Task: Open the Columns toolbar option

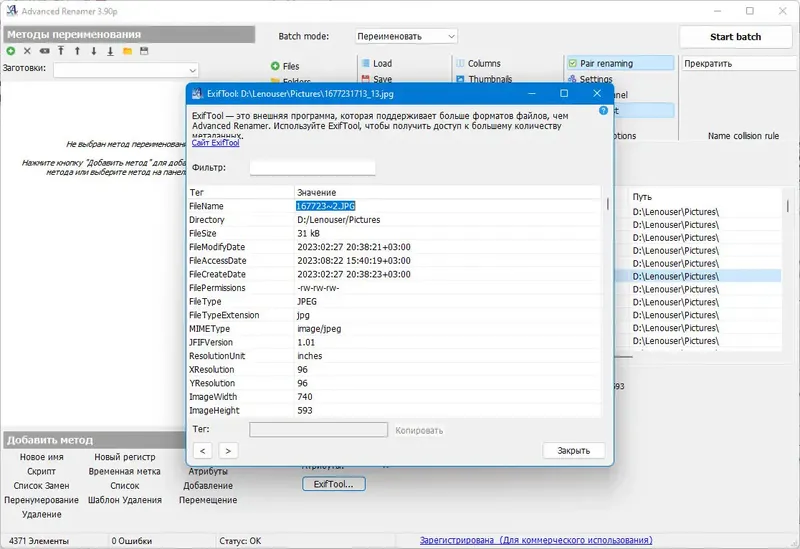Action: [478, 63]
